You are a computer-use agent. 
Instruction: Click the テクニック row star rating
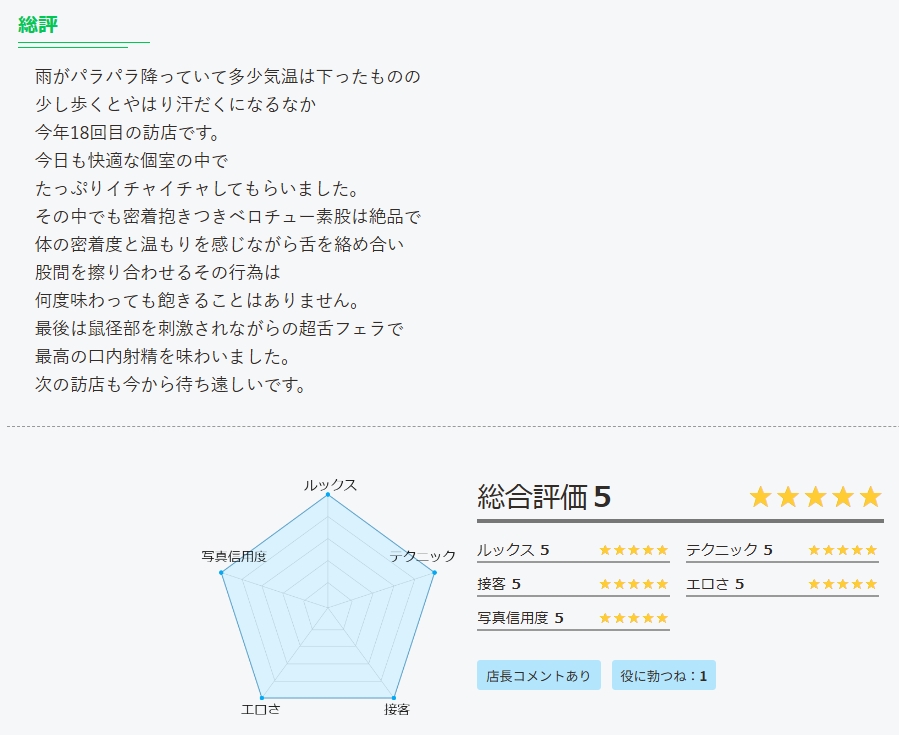pos(843,550)
